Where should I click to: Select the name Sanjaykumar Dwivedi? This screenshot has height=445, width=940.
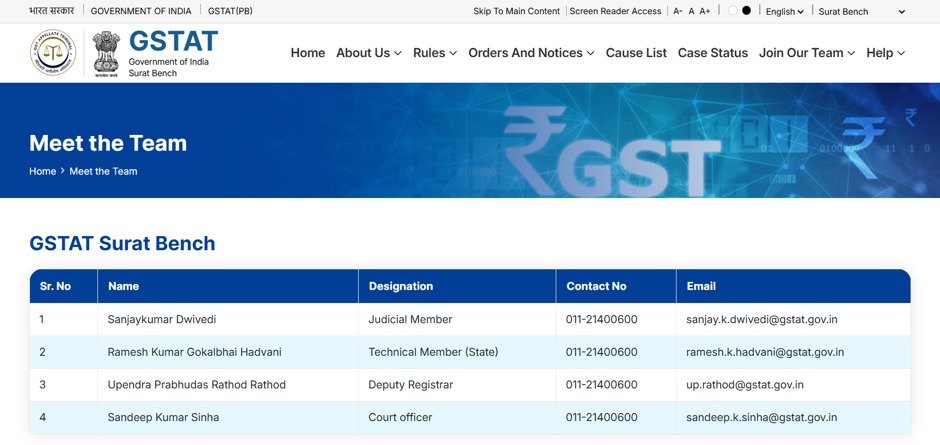click(x=162, y=320)
